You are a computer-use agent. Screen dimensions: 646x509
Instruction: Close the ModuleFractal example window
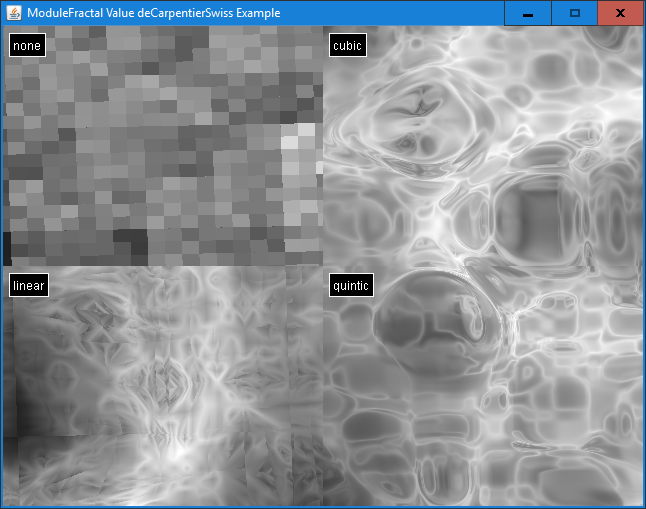pyautogui.click(x=620, y=13)
